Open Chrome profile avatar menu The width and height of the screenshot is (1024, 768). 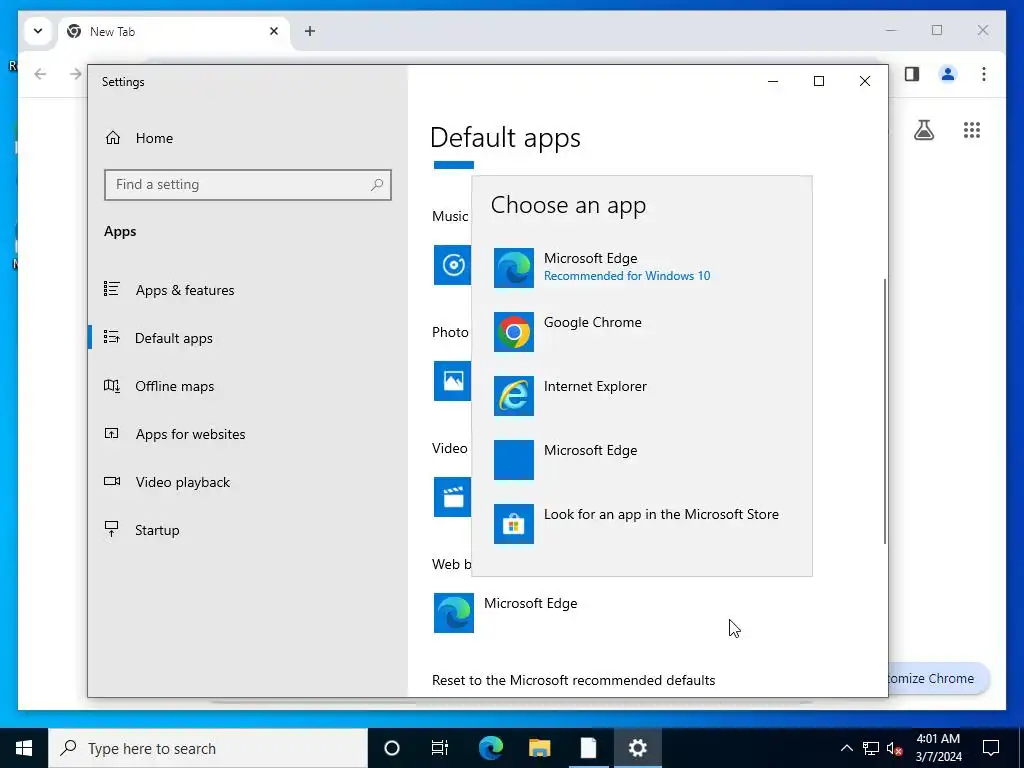pos(948,74)
